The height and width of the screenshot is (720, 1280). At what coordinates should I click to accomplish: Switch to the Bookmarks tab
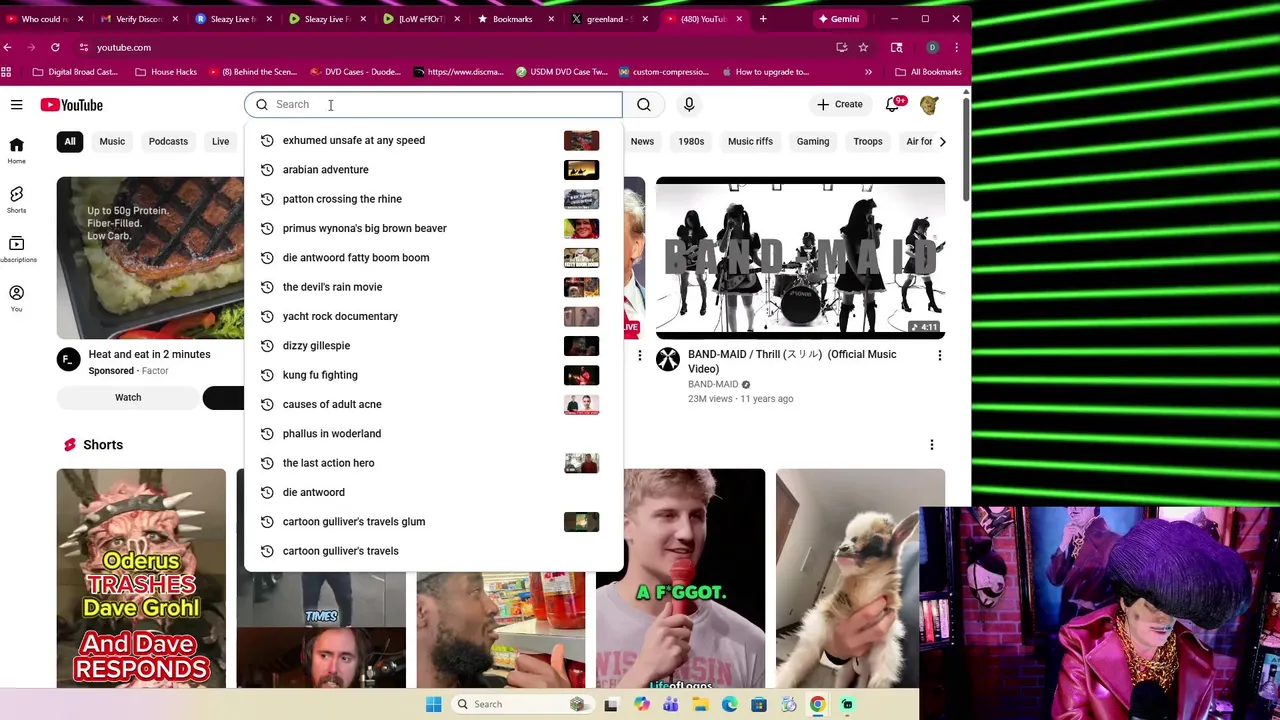pos(512,19)
